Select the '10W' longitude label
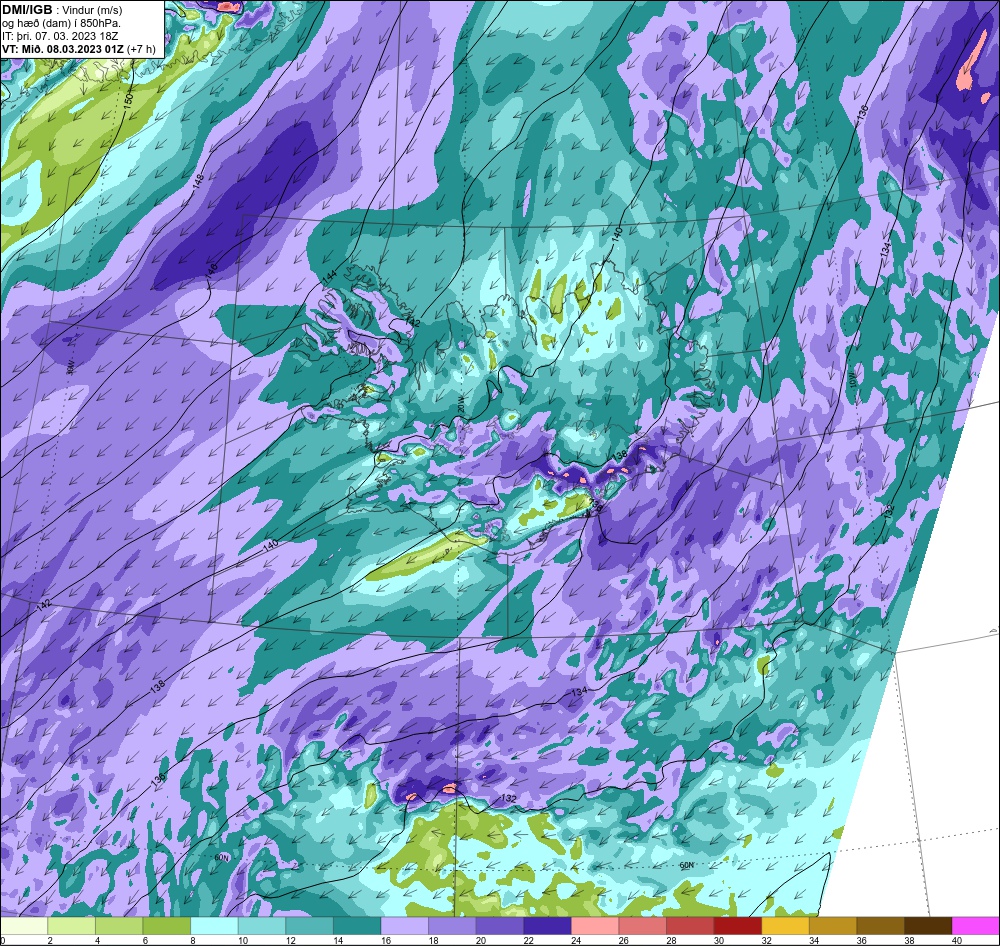The width and height of the screenshot is (1000, 946). (854, 380)
